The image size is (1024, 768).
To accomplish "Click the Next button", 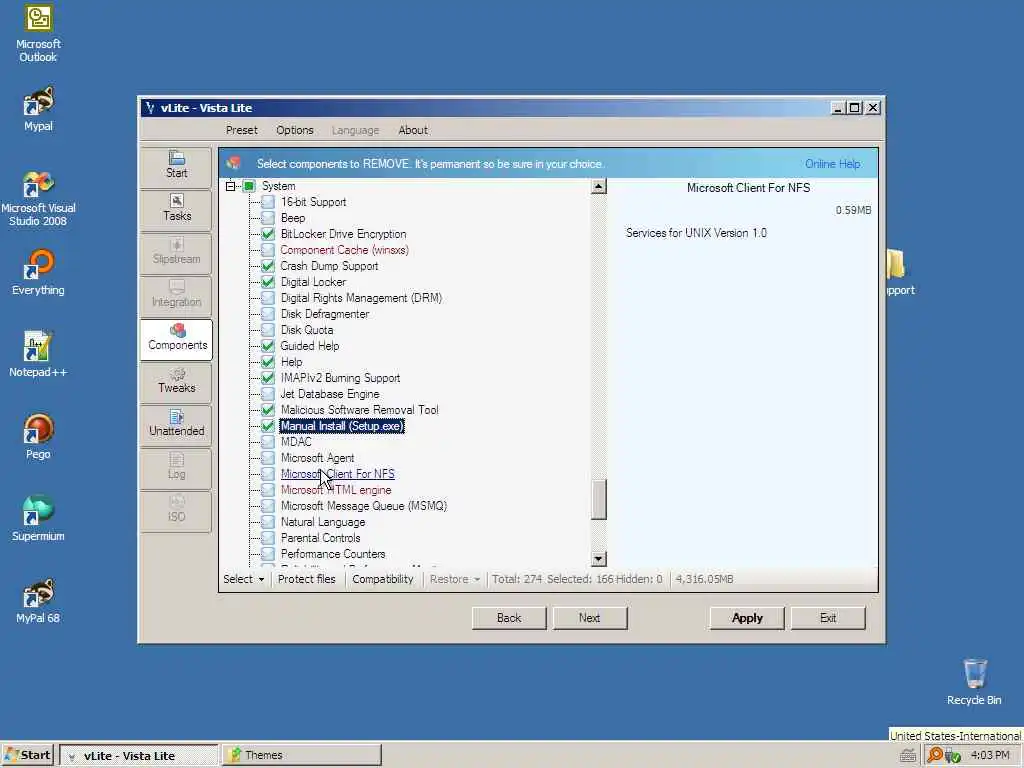I will [x=590, y=618].
